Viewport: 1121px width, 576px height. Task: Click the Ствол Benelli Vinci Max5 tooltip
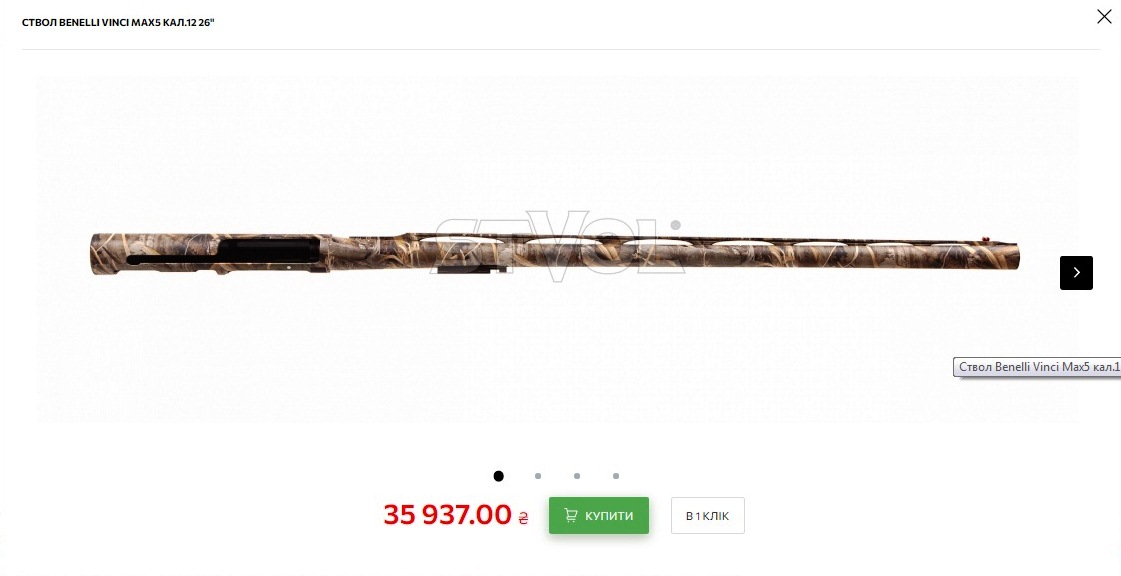coord(1037,367)
